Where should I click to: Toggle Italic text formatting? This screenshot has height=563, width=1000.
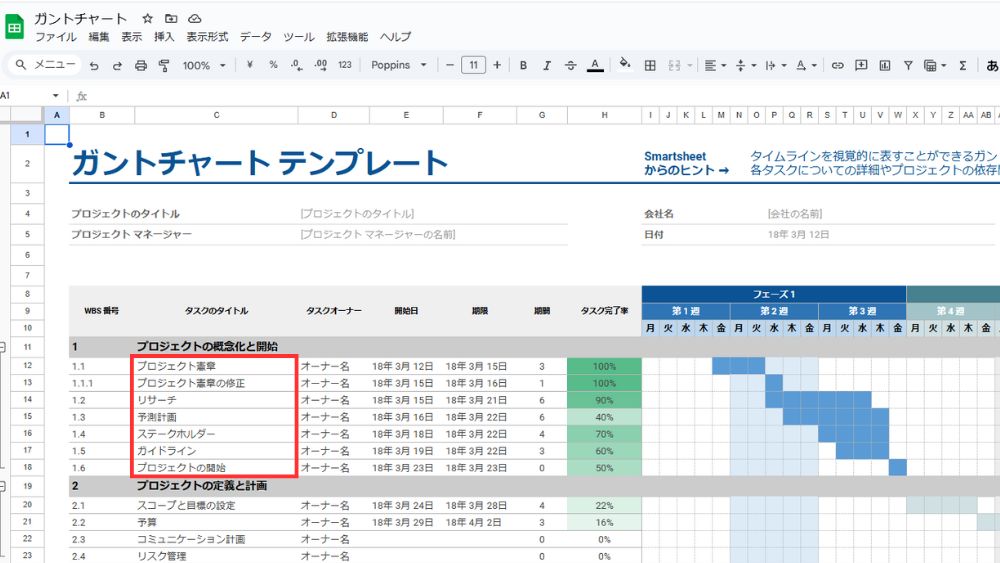547,66
